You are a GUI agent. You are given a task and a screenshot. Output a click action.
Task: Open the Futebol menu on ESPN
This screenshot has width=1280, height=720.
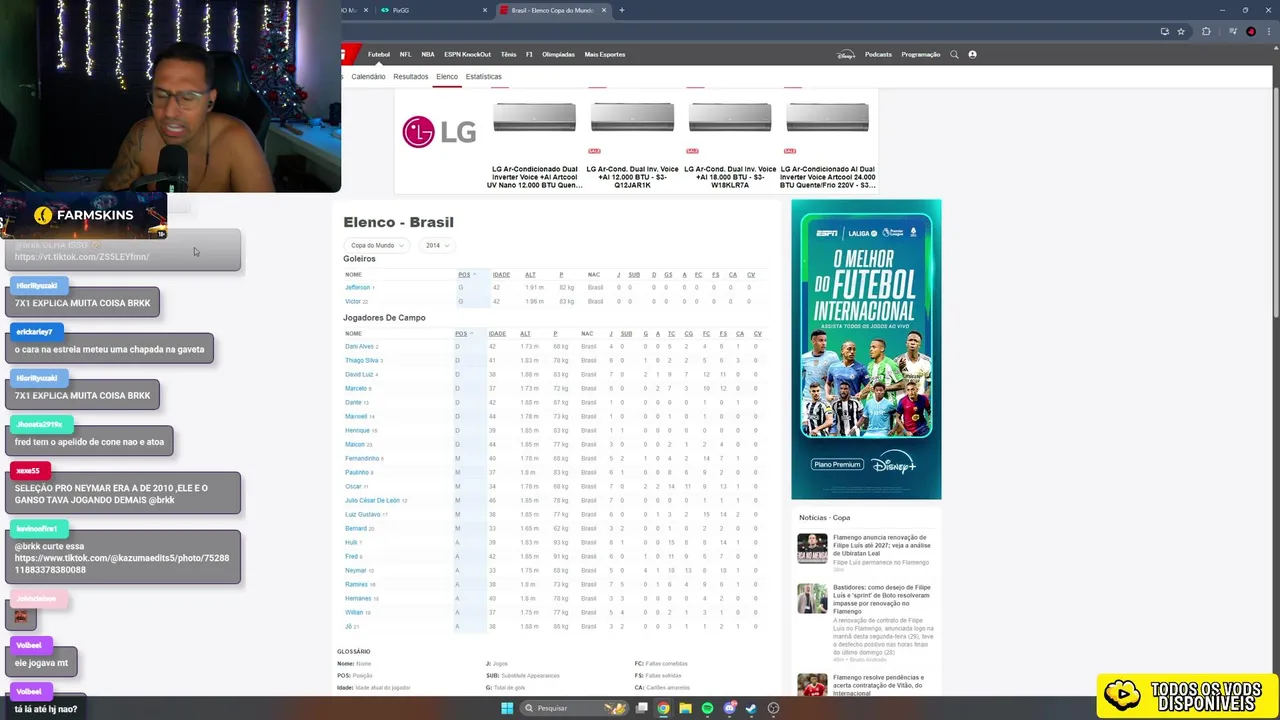(379, 54)
